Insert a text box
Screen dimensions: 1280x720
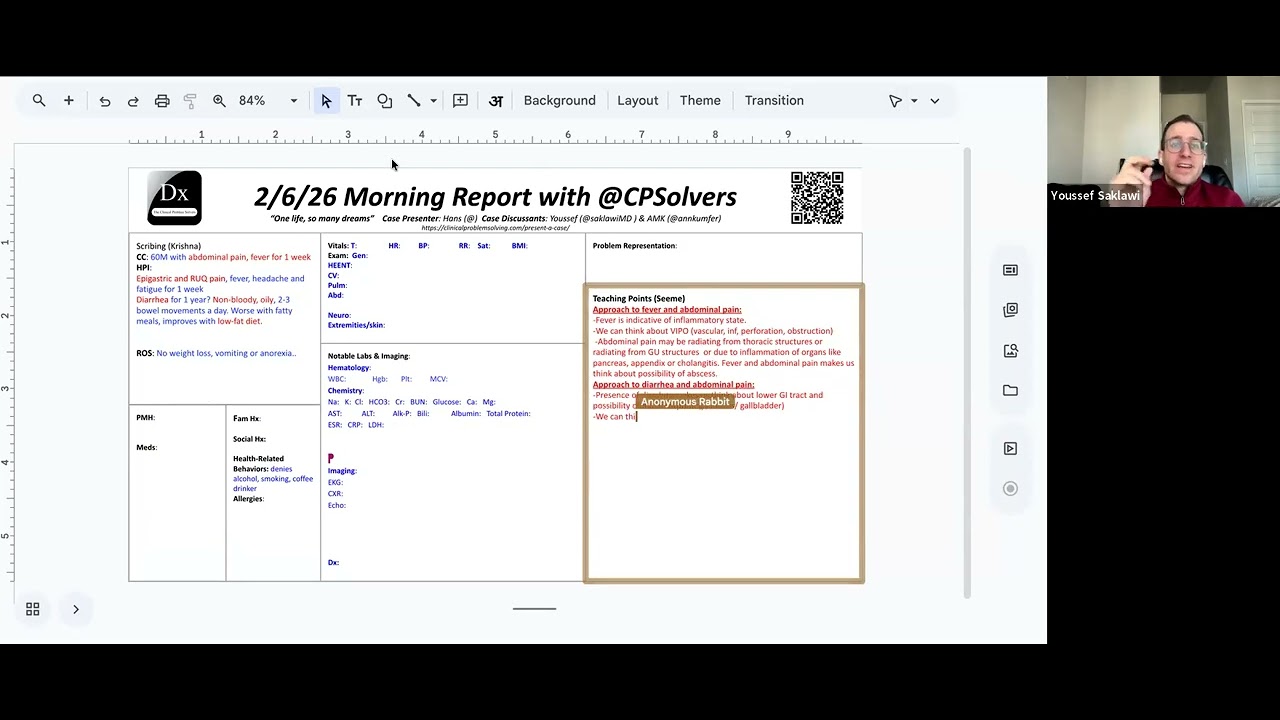355,101
